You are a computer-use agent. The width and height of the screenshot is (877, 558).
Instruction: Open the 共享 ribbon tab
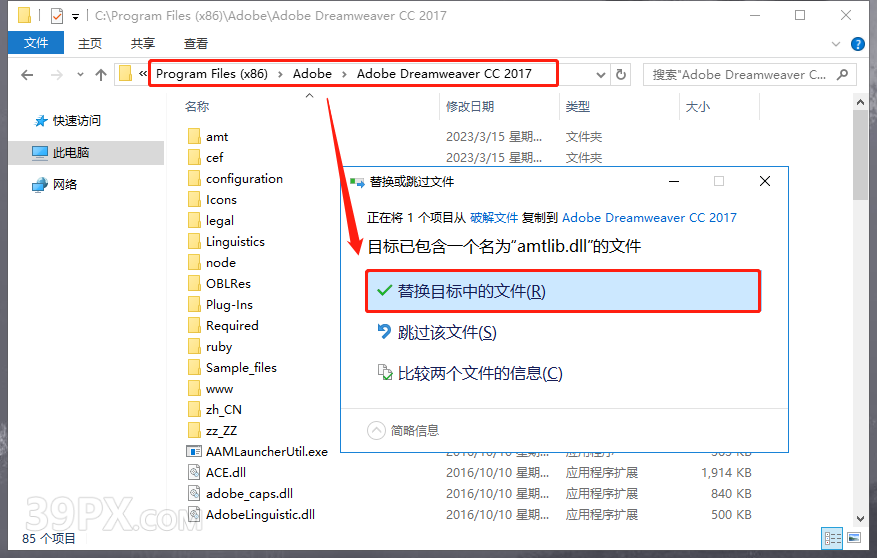pyautogui.click(x=143, y=44)
